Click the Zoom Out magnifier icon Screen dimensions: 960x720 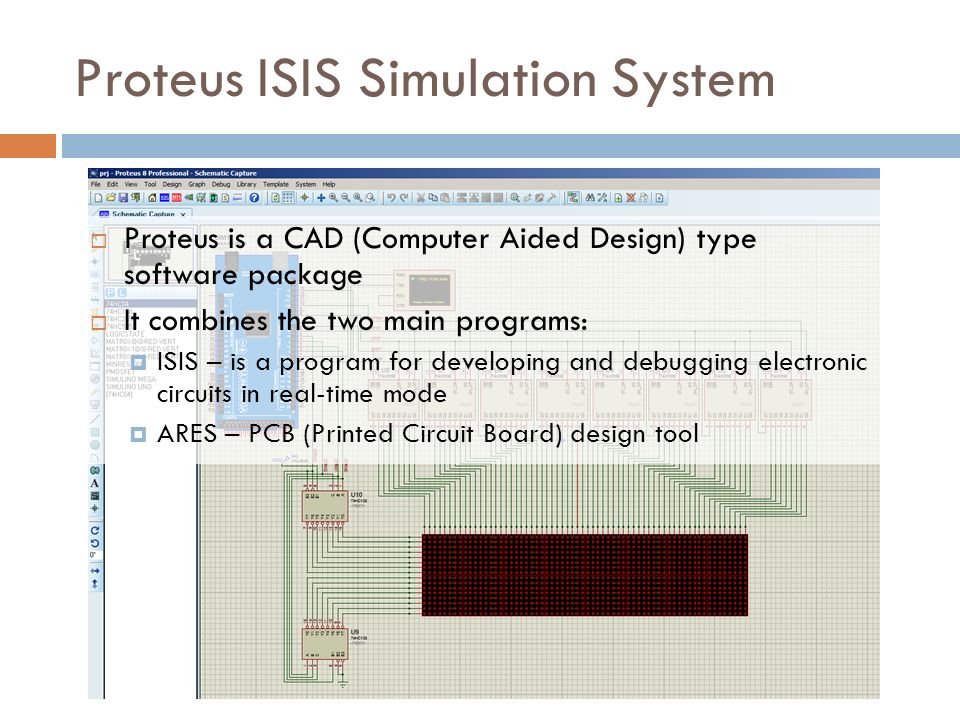point(345,198)
